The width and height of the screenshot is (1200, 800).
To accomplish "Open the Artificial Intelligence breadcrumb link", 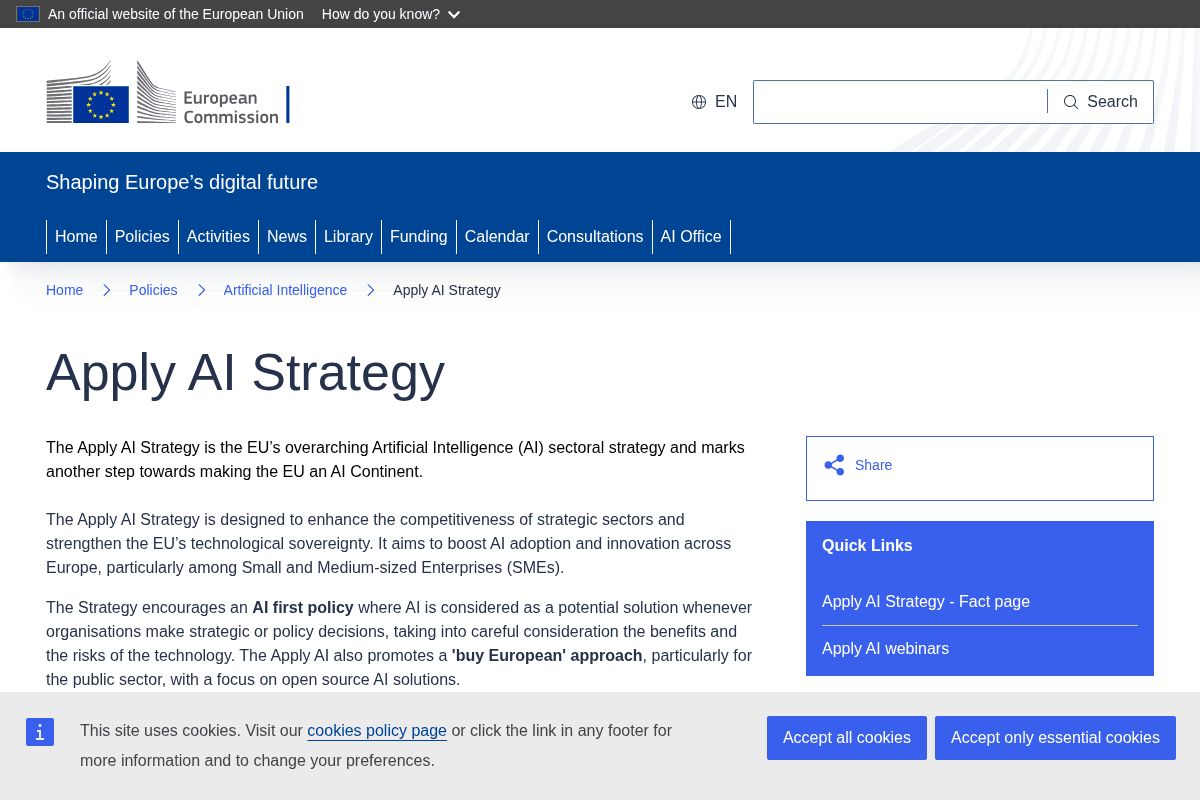I will click(x=285, y=290).
